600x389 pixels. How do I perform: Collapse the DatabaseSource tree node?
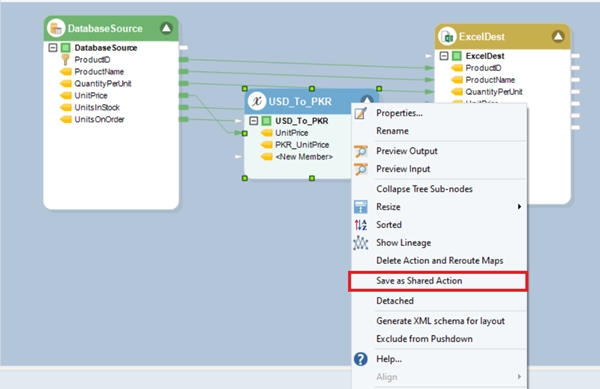tap(53, 47)
